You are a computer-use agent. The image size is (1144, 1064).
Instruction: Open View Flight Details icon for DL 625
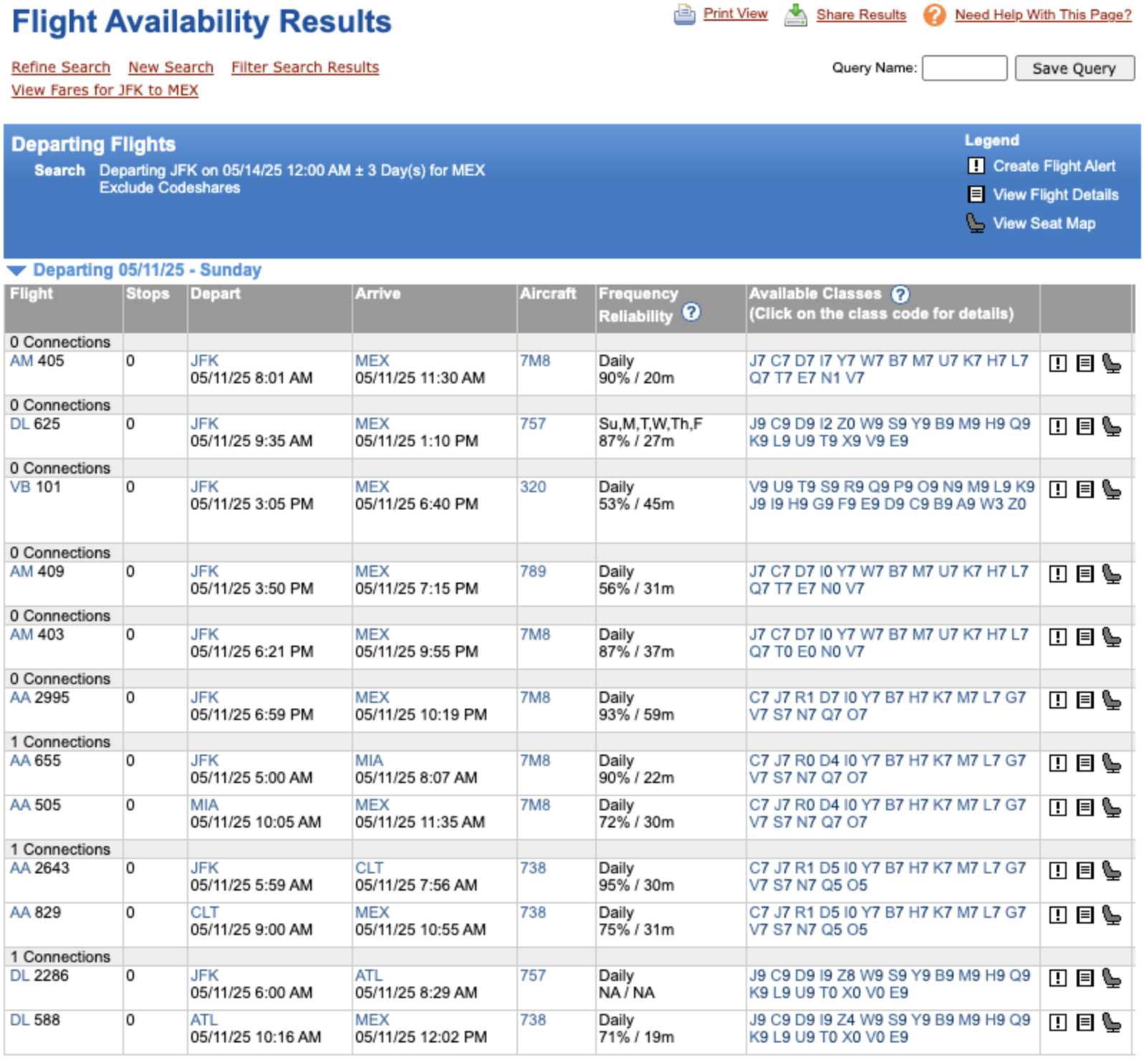pos(1085,426)
